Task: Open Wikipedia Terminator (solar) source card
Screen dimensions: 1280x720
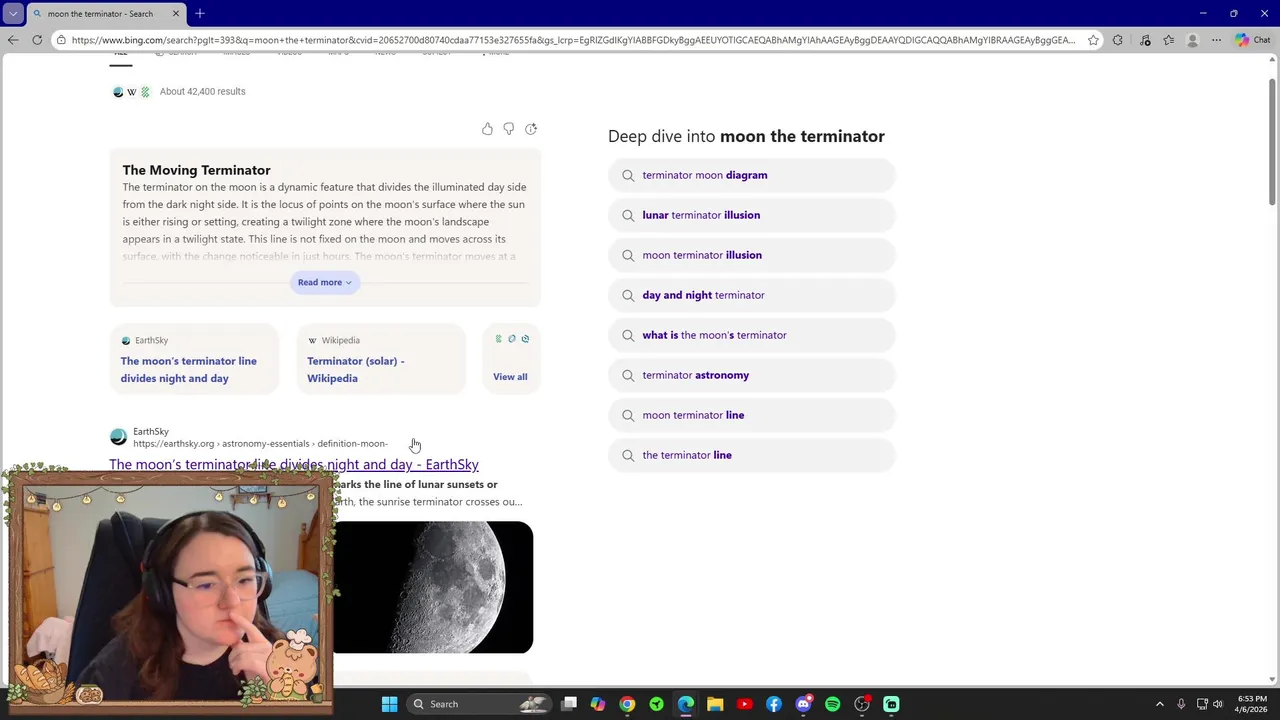Action: tap(381, 359)
